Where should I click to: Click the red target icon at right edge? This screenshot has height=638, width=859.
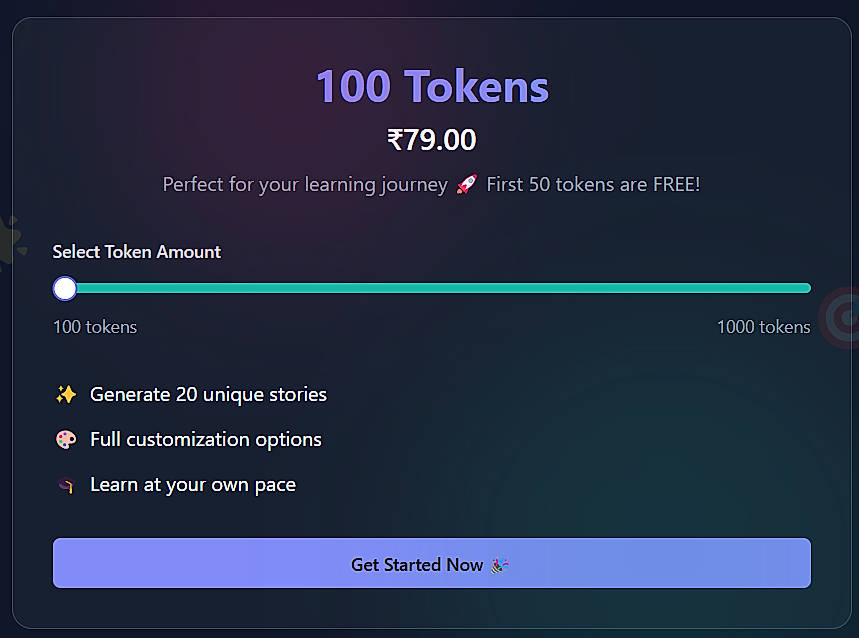tap(840, 319)
